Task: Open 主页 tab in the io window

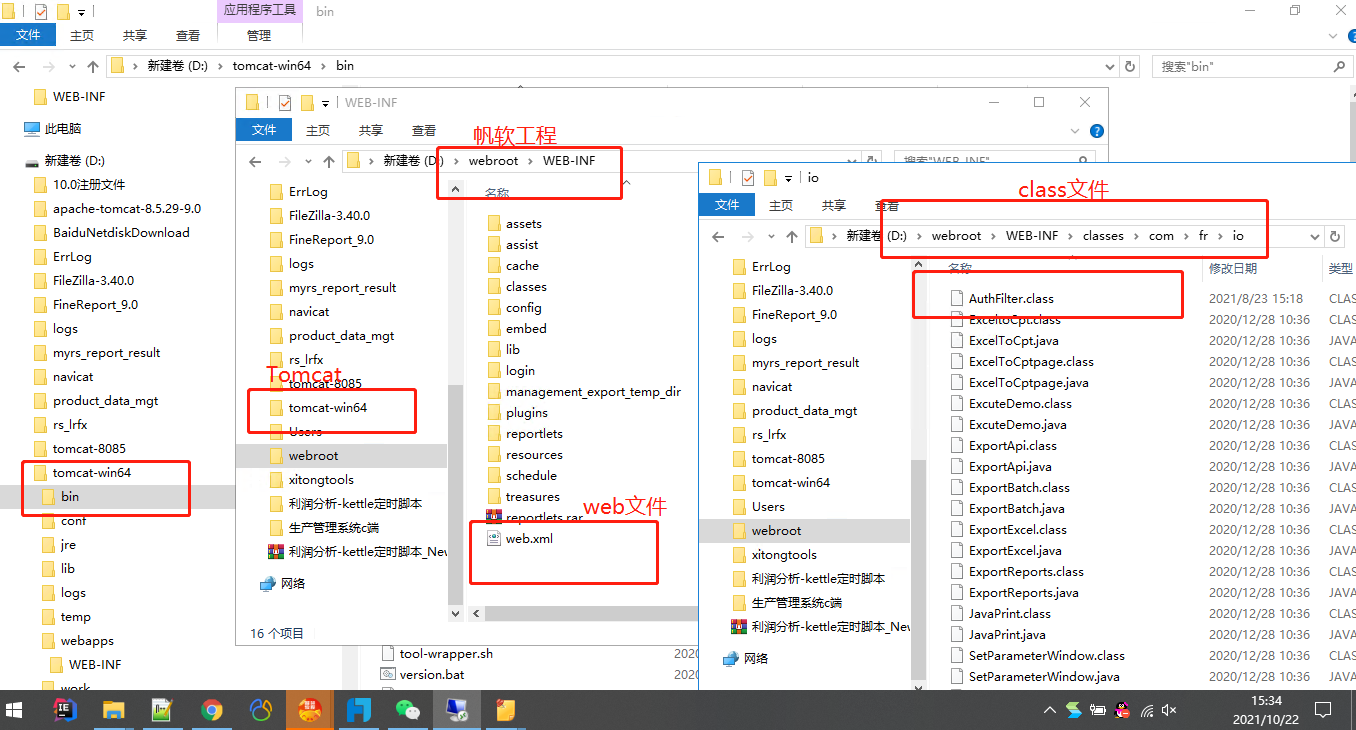Action: point(780,205)
